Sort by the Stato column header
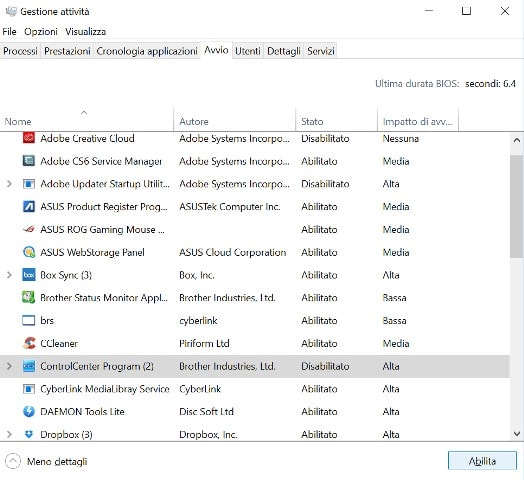524x480 pixels. 337,121
